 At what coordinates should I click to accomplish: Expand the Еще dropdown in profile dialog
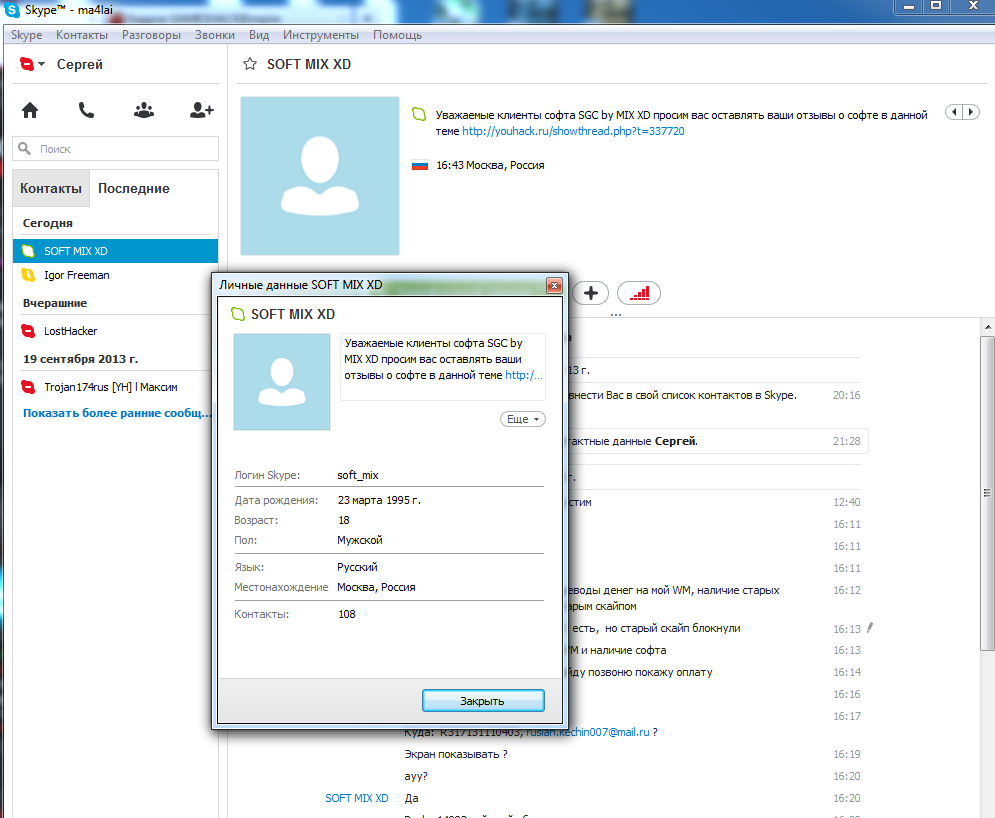523,419
